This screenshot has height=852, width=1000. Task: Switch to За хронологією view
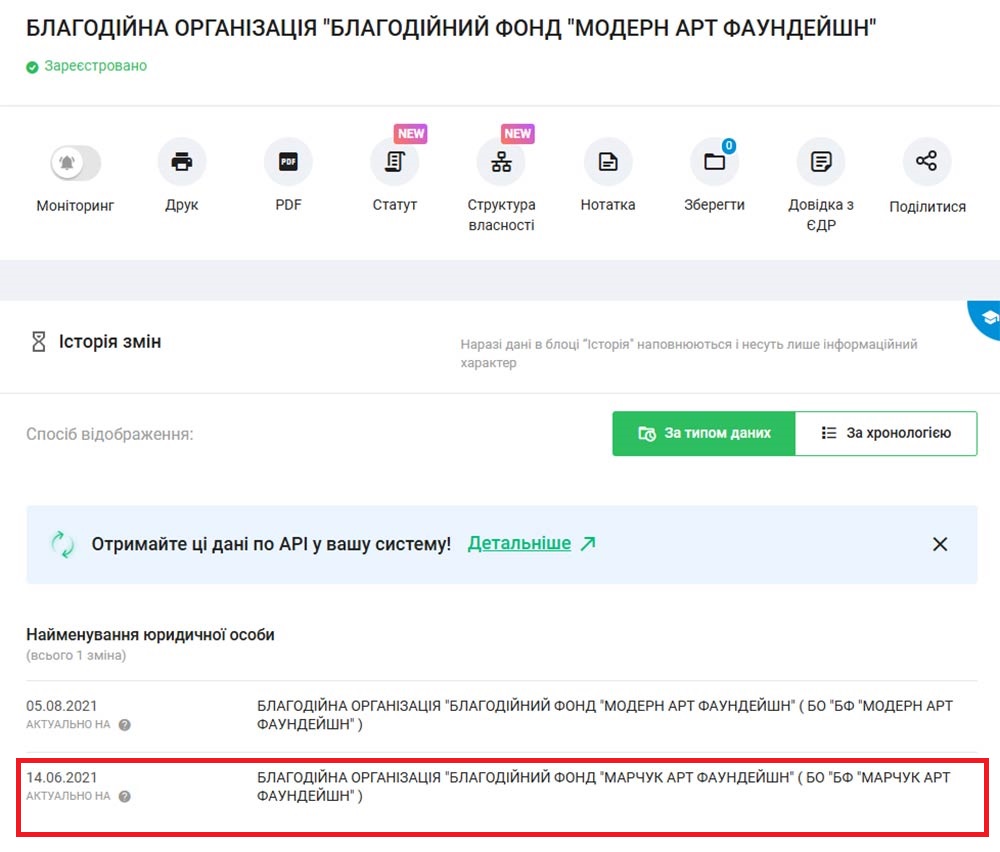(886, 434)
